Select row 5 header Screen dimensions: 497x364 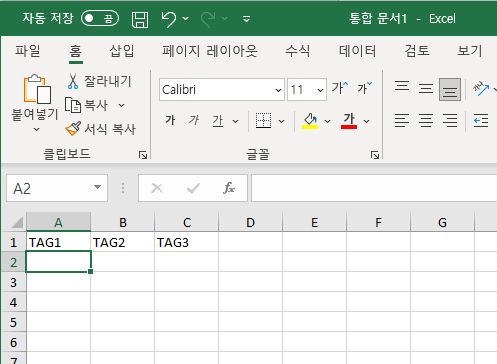tap(13, 322)
